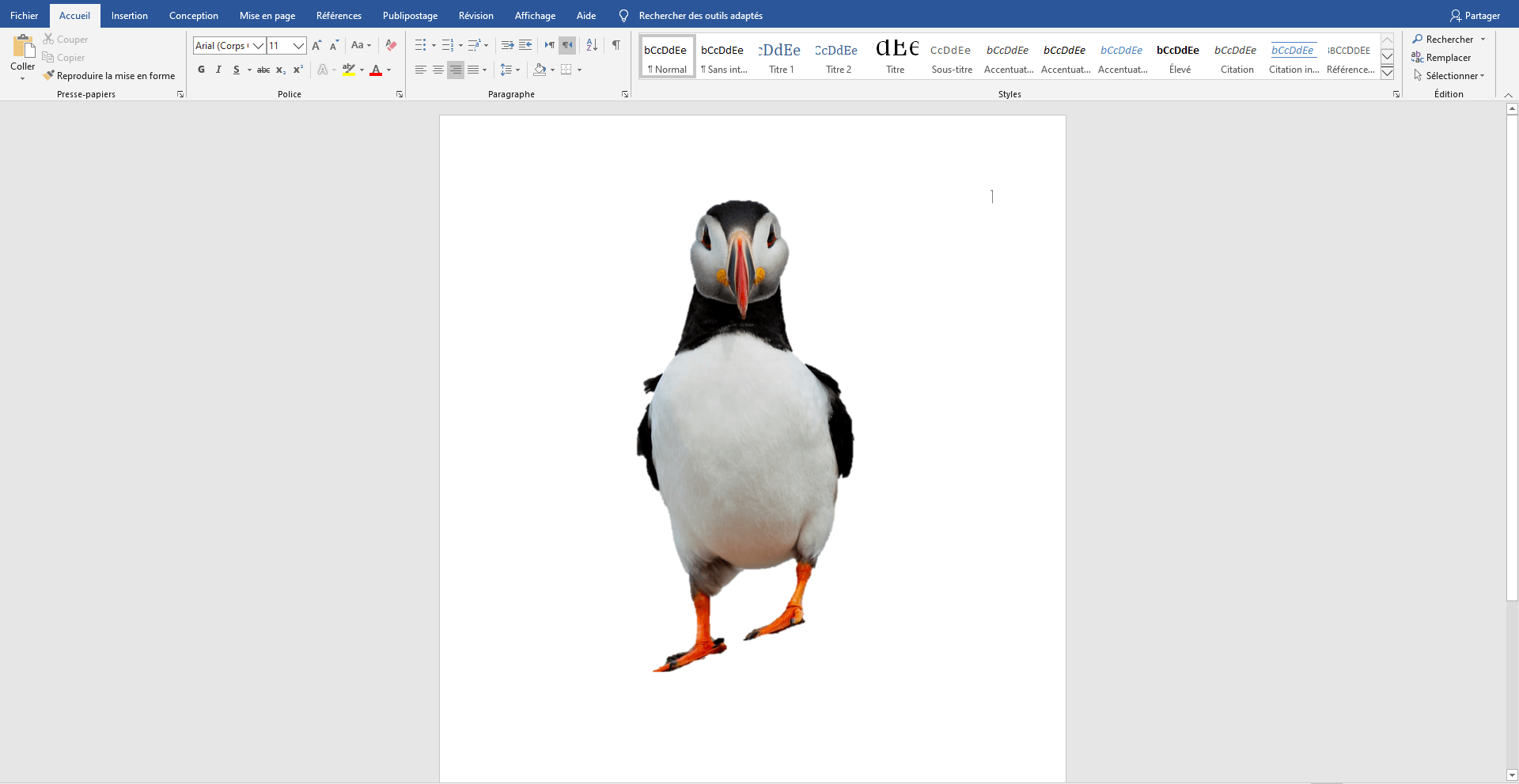This screenshot has height=784, width=1519.
Task: Toggle underline S button
Action: point(236,70)
